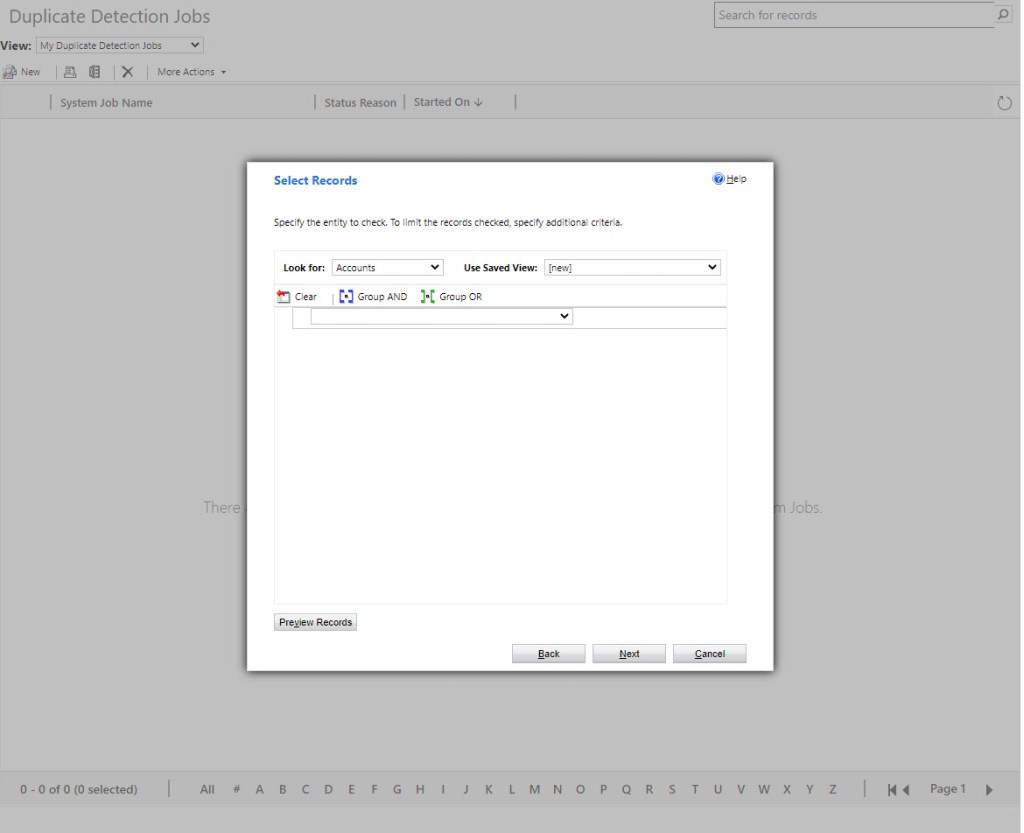The height and width of the screenshot is (833, 1024).
Task: Open the Look for entity dropdown
Action: (x=387, y=268)
